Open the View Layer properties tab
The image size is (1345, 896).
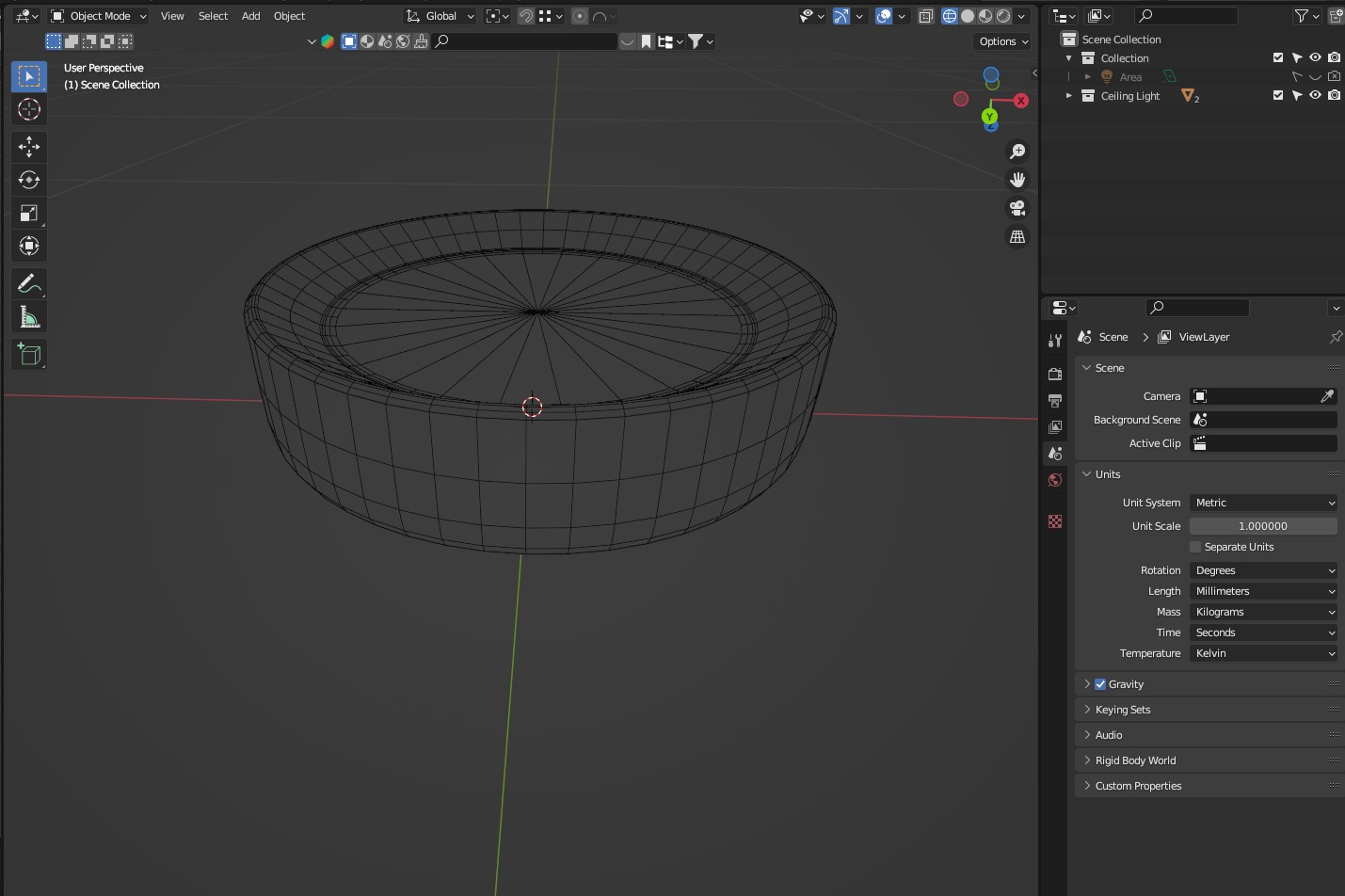pos(1055,427)
